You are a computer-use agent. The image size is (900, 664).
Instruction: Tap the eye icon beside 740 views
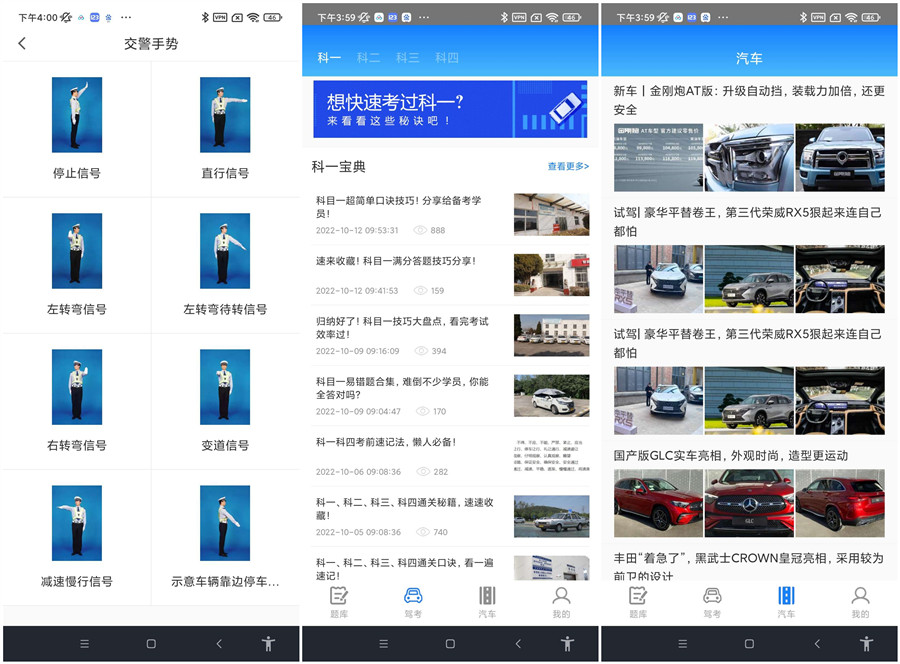tap(423, 533)
